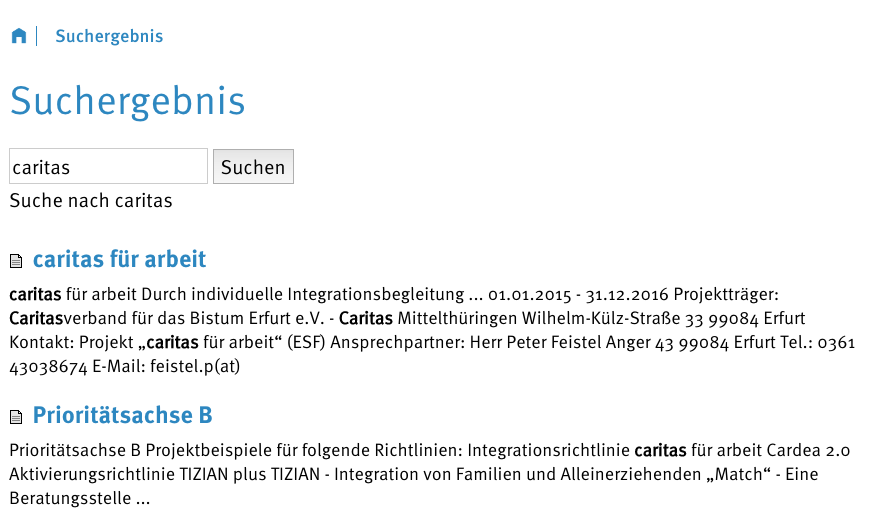Click the Suche nach caritas text
This screenshot has width=896, height=526.
[91, 201]
